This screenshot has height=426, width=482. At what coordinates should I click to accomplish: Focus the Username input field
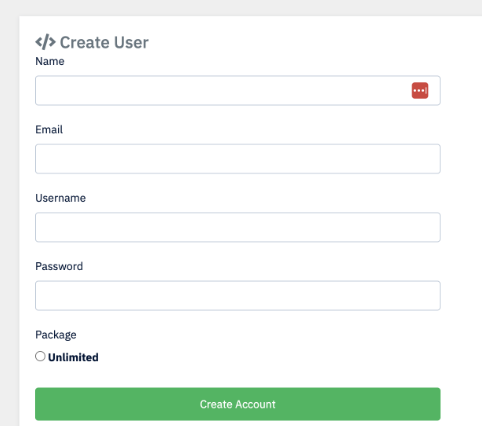click(238, 227)
